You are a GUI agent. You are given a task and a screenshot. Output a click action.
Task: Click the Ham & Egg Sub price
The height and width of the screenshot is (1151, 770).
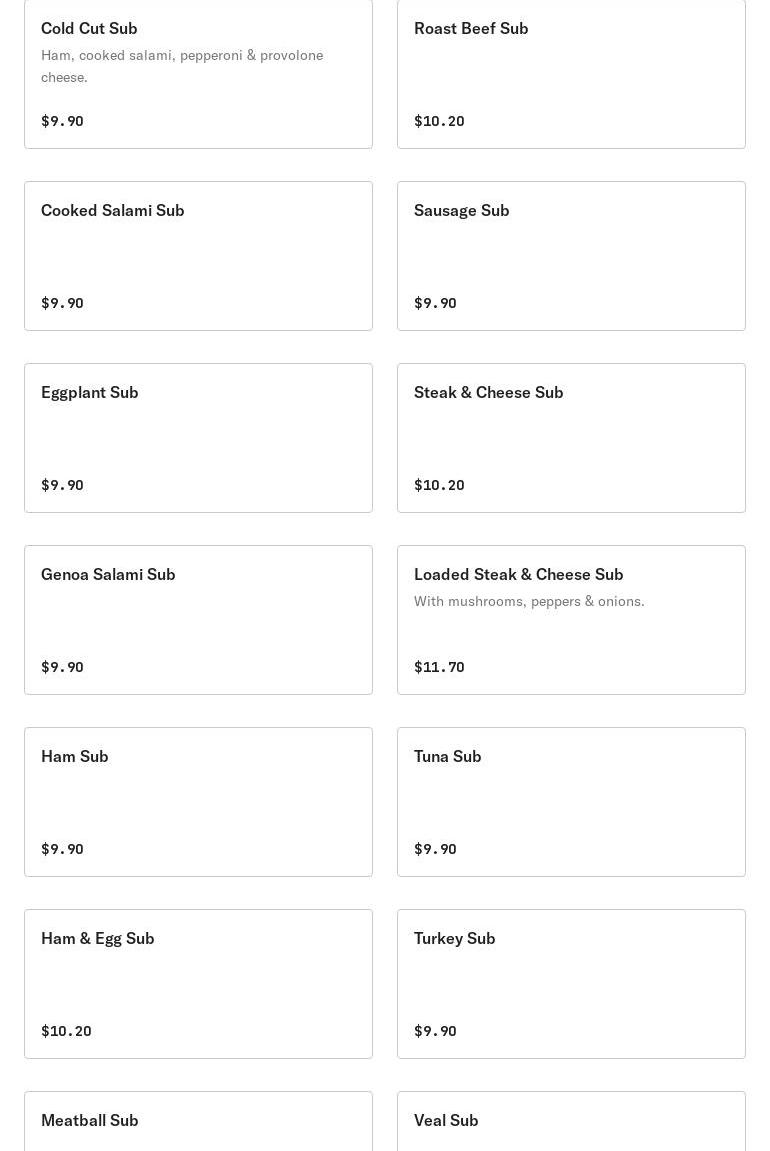tap(66, 1031)
